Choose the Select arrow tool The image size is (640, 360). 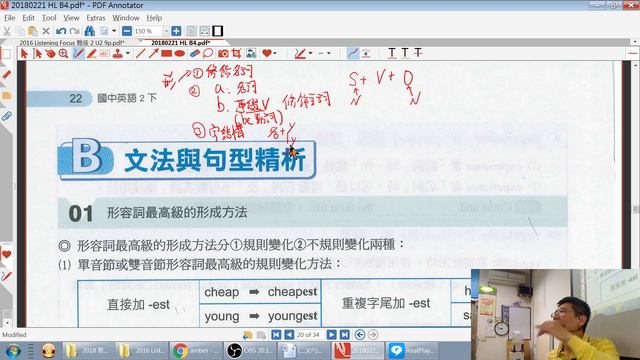point(24,53)
